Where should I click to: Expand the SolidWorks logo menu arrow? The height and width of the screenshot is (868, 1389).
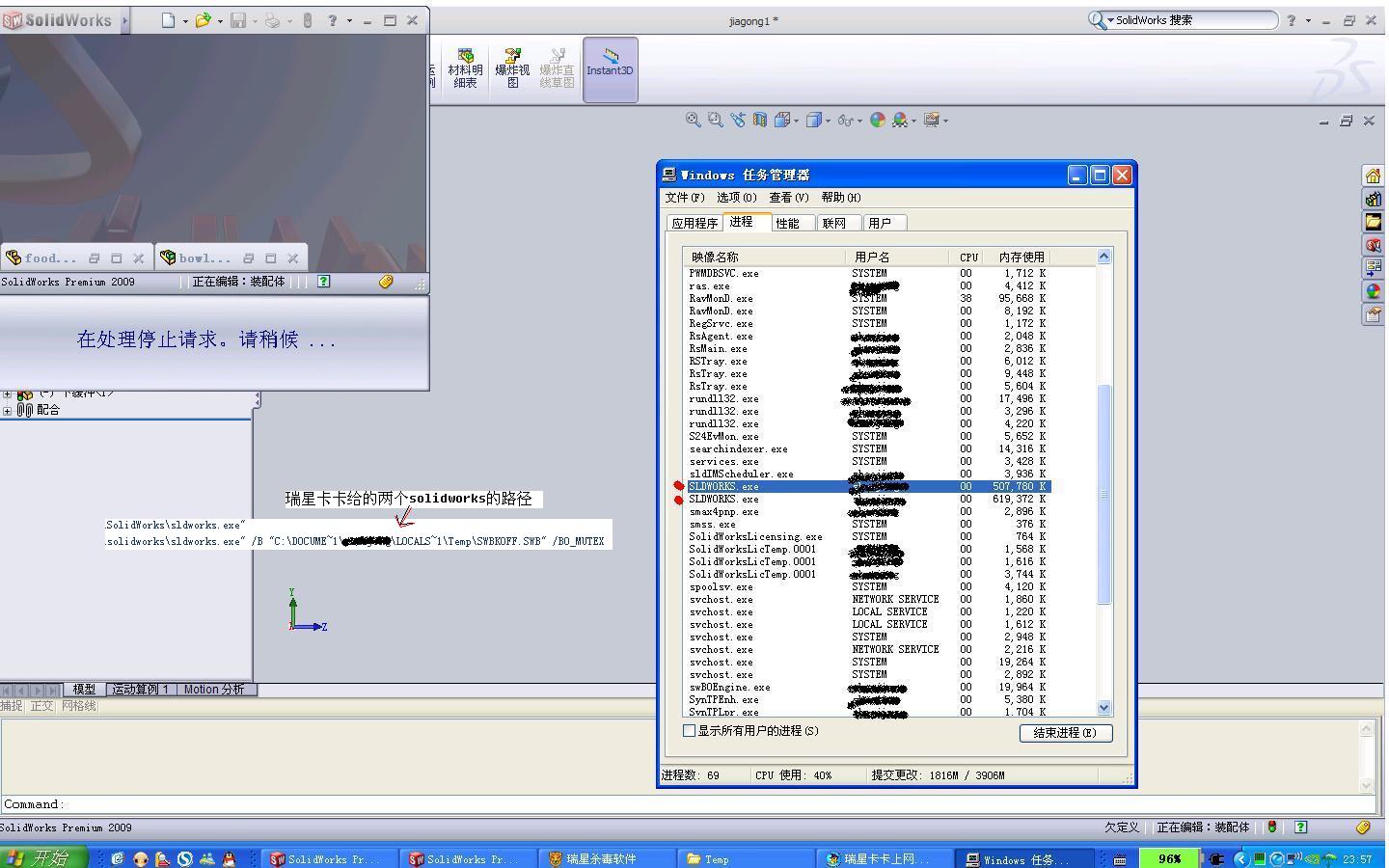[x=125, y=20]
